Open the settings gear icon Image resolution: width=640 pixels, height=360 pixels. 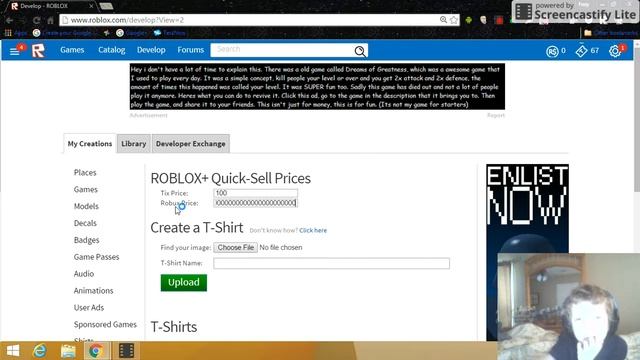pyautogui.click(x=615, y=51)
